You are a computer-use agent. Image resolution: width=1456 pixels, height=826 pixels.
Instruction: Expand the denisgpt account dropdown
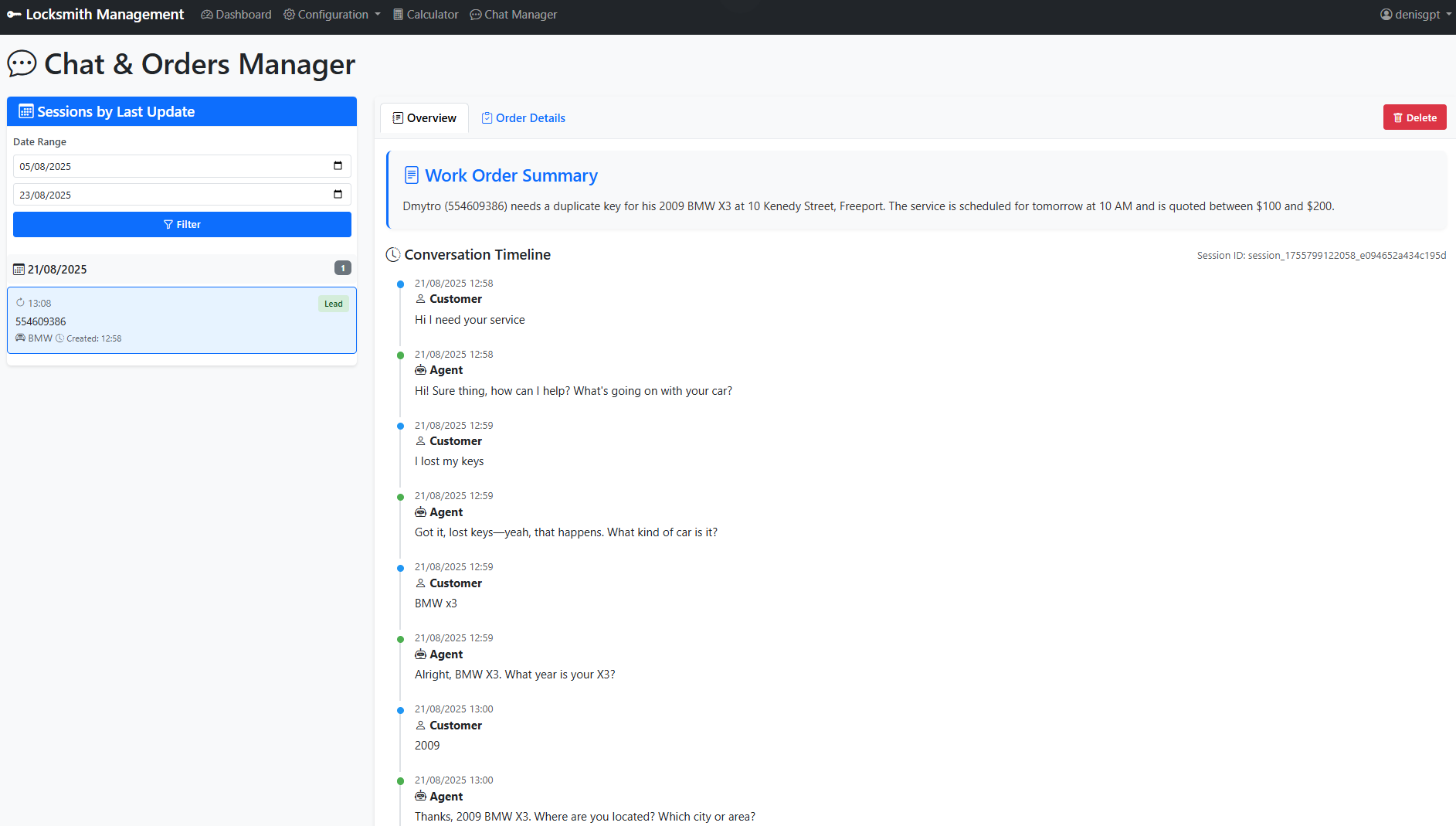coord(1415,14)
